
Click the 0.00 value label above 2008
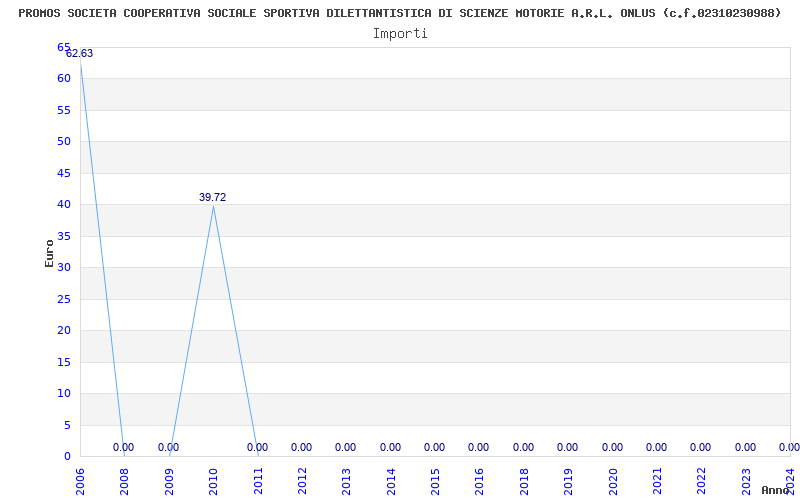tap(123, 447)
